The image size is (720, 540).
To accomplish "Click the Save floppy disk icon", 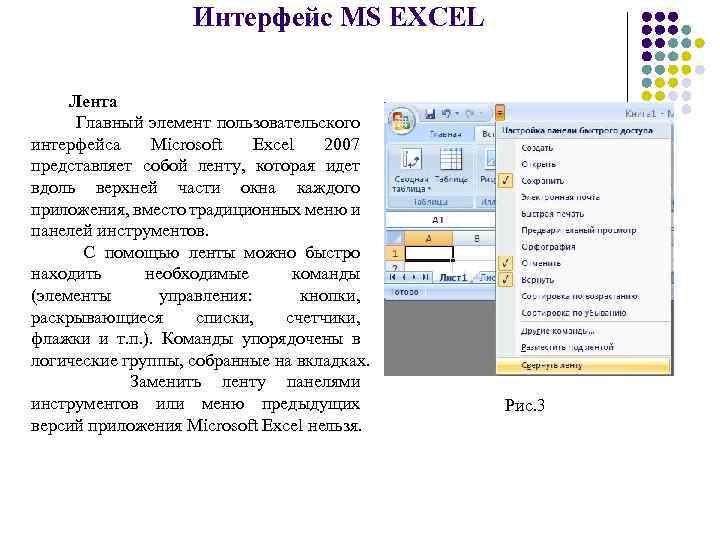I will coord(430,114).
